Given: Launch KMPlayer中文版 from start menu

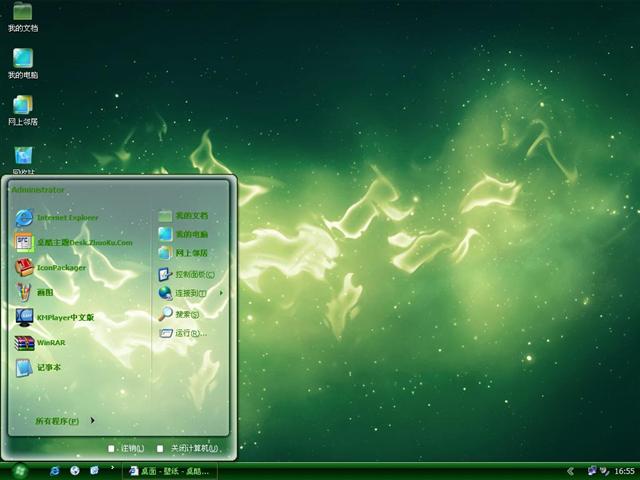Looking at the screenshot, I should click(x=55, y=317).
